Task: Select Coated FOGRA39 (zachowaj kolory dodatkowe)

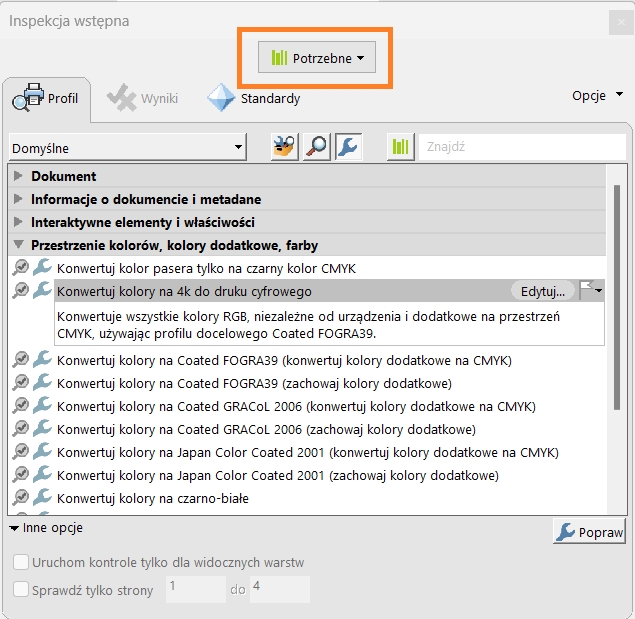Action: click(x=254, y=383)
